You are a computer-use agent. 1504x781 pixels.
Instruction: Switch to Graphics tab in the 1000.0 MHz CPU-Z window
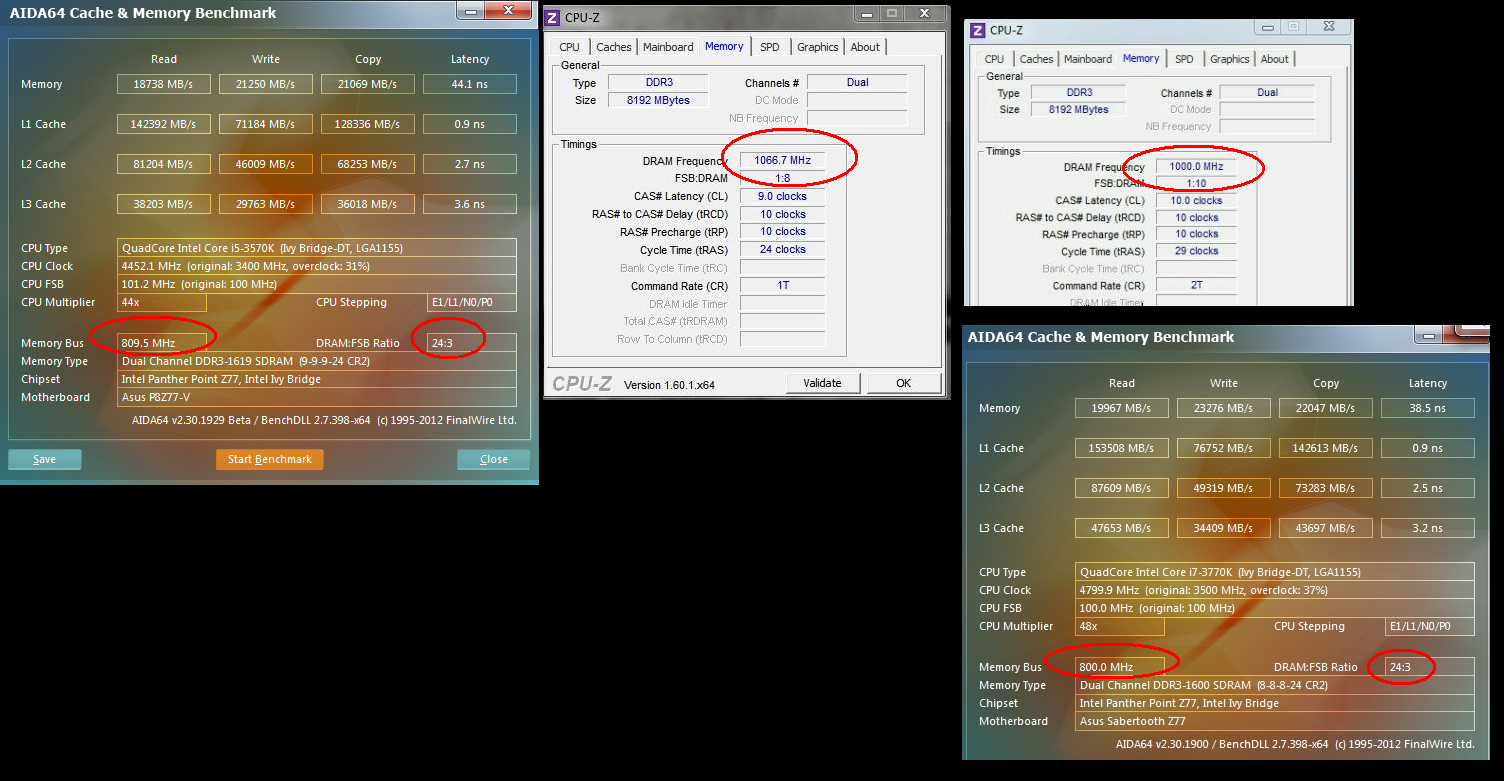coord(1230,59)
